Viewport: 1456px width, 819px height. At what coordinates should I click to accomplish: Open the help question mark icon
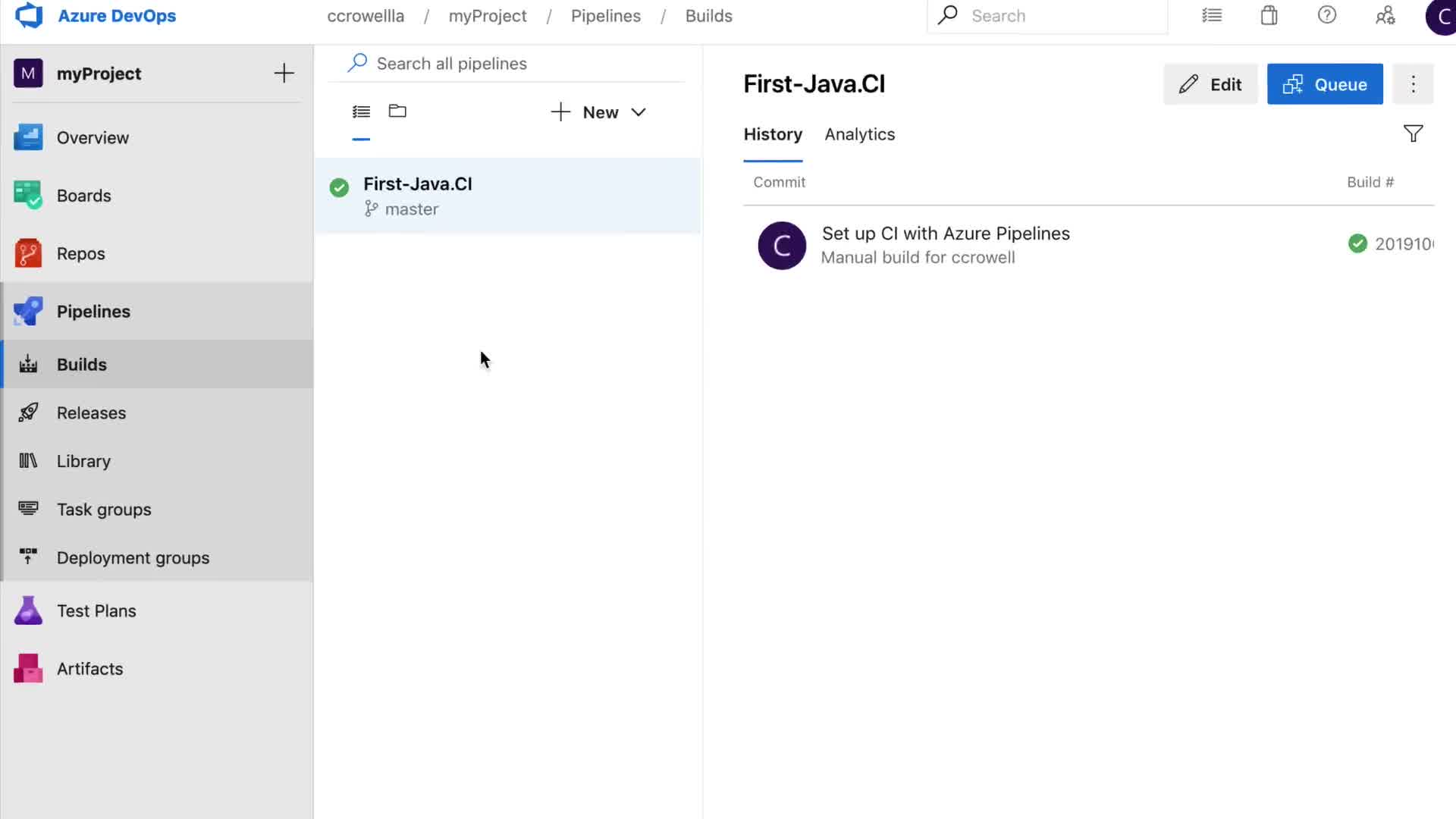click(1326, 16)
